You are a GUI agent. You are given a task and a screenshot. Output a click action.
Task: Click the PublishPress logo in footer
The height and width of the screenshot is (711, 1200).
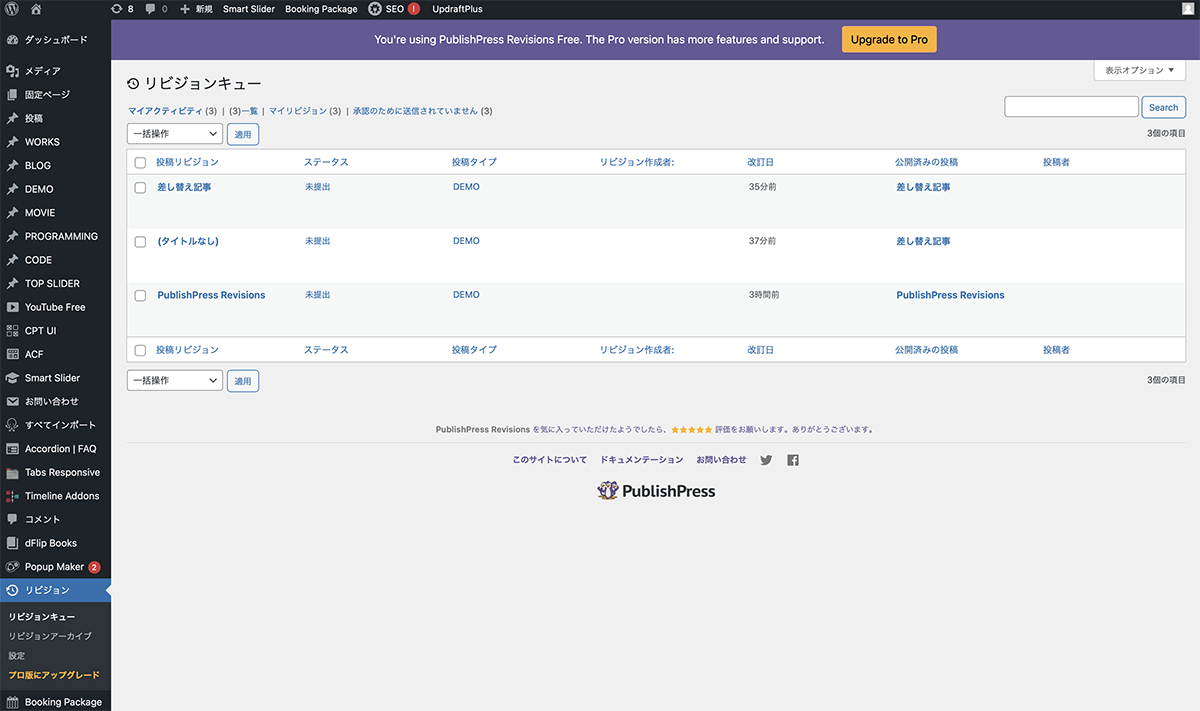656,491
